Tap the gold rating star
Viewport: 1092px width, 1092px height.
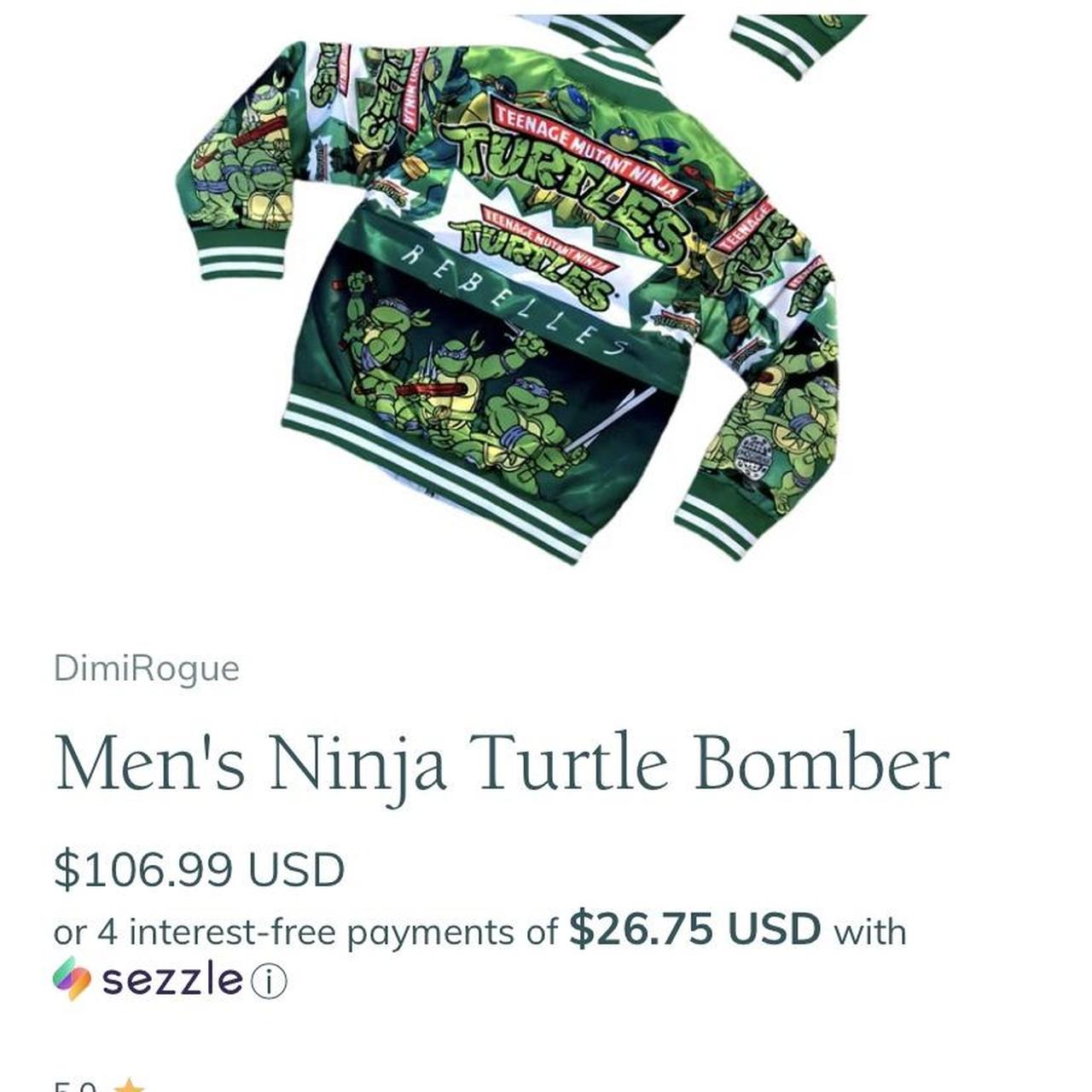(x=130, y=1085)
